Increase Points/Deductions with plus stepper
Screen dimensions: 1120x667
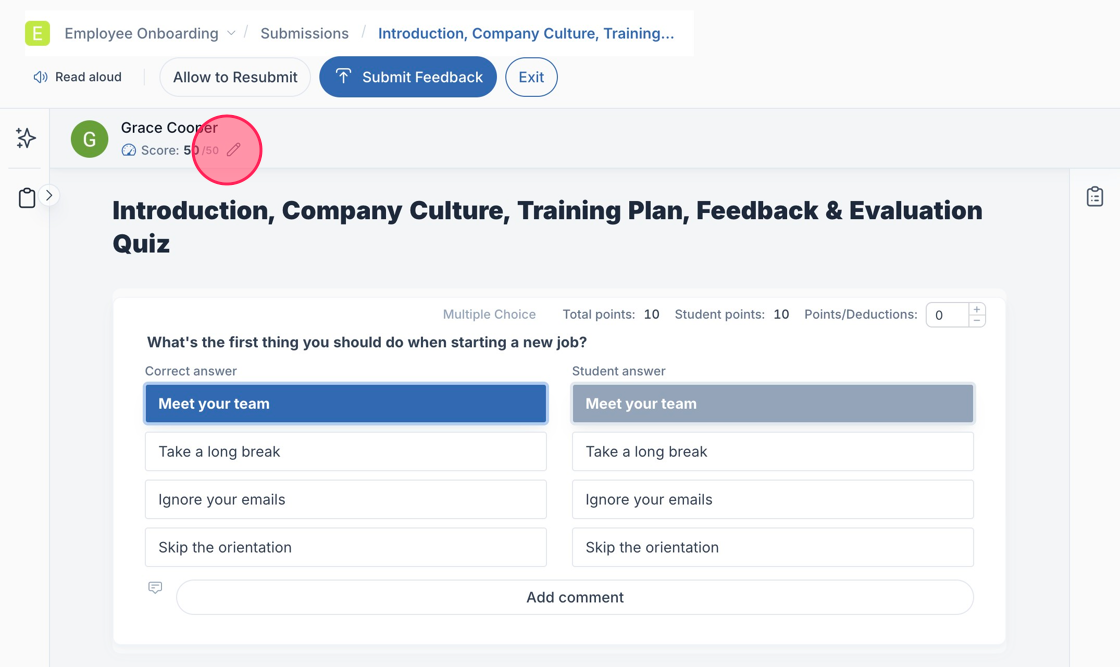[977, 309]
